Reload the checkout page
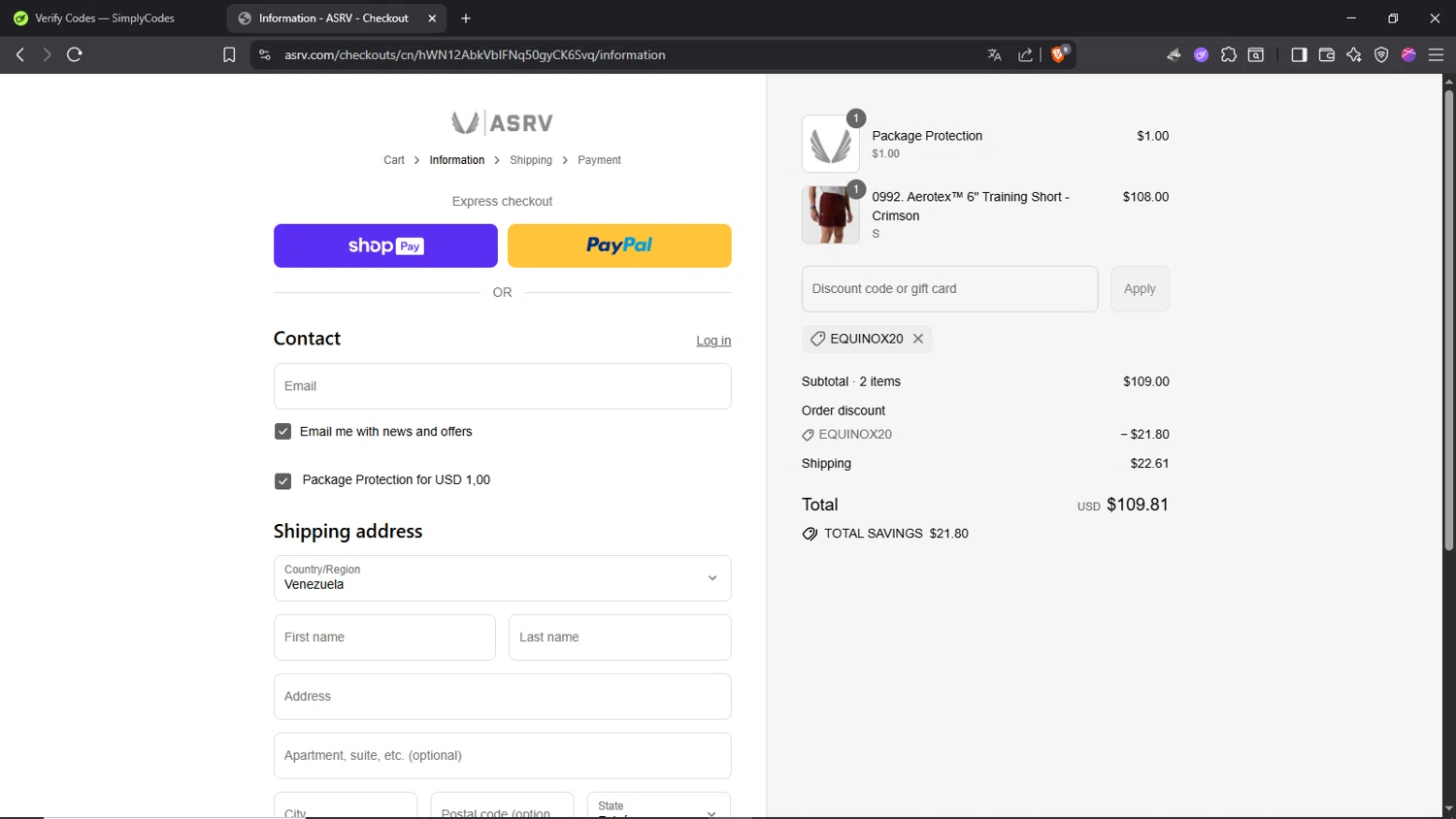This screenshot has height=819, width=1456. click(75, 55)
